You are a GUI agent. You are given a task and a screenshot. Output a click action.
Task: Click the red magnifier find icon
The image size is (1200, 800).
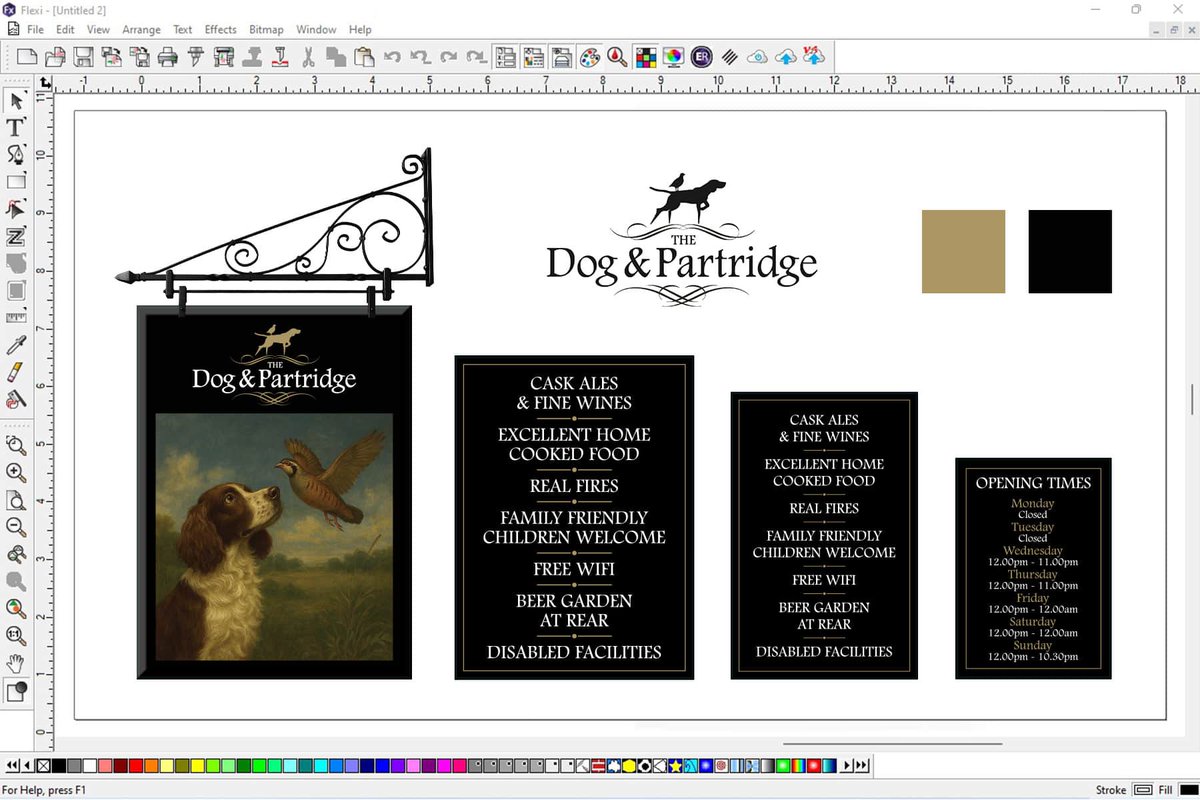[x=618, y=57]
